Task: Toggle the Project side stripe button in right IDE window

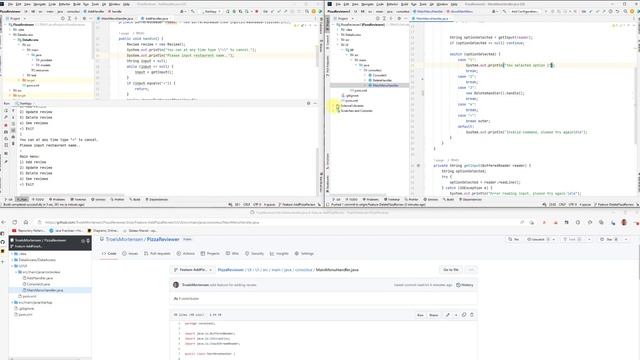Action: (x=328, y=24)
